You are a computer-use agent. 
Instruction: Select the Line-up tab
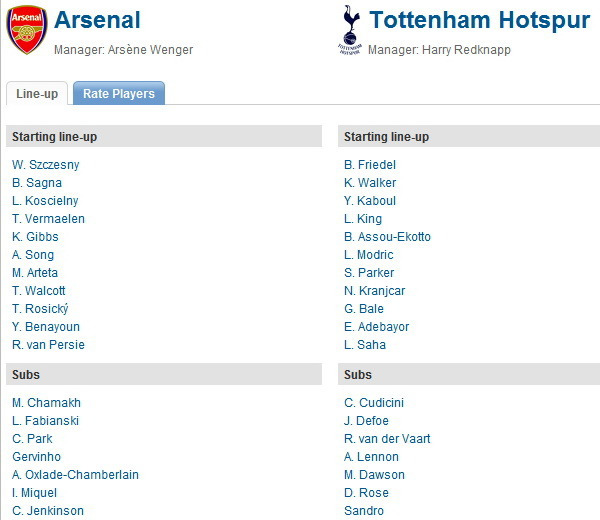pyautogui.click(x=37, y=93)
